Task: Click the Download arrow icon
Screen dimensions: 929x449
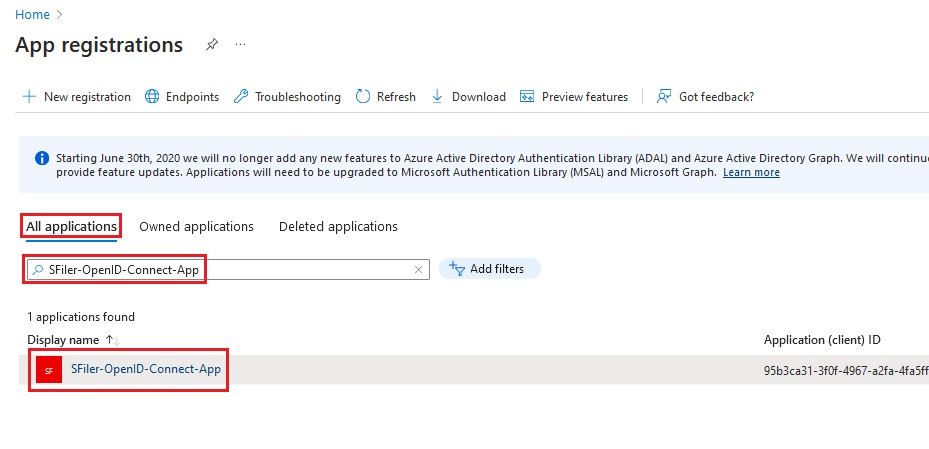Action: (x=437, y=97)
